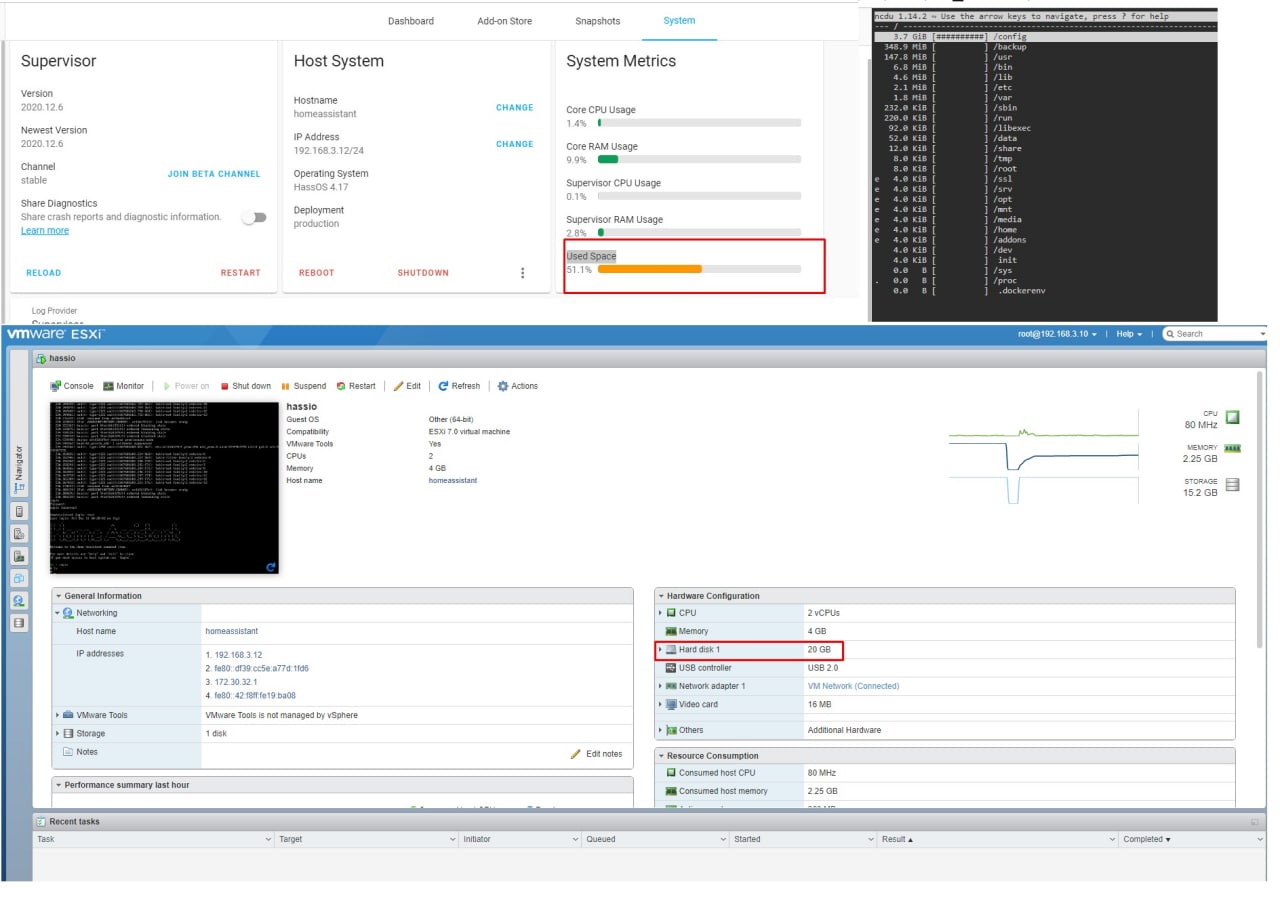Image resolution: width=1280 pixels, height=924 pixels.
Task: Expand the Others hardware row
Action: coord(660,730)
